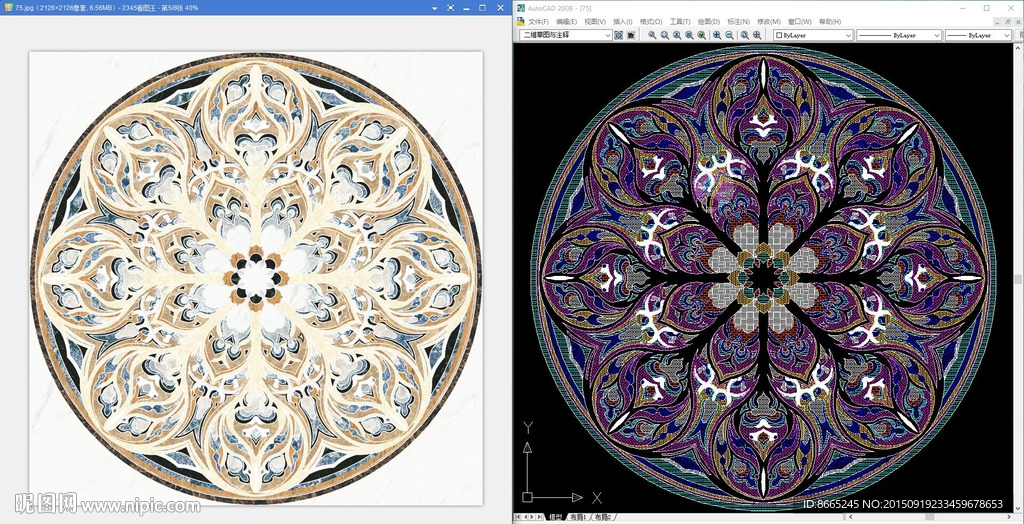Open the 格式(O) menu
The width and height of the screenshot is (1024, 524).
click(x=651, y=22)
